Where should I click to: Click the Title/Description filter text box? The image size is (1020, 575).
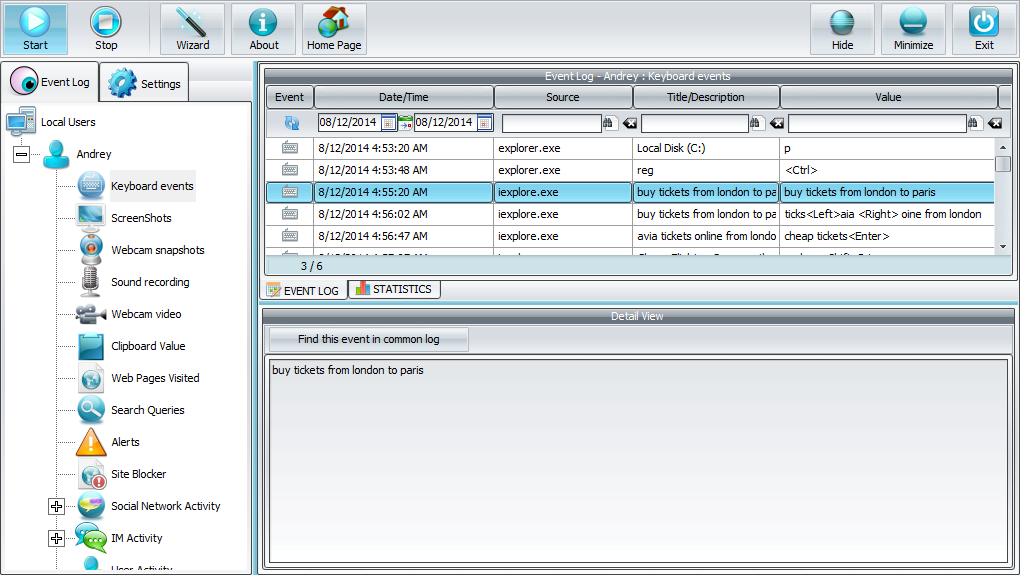coord(695,123)
